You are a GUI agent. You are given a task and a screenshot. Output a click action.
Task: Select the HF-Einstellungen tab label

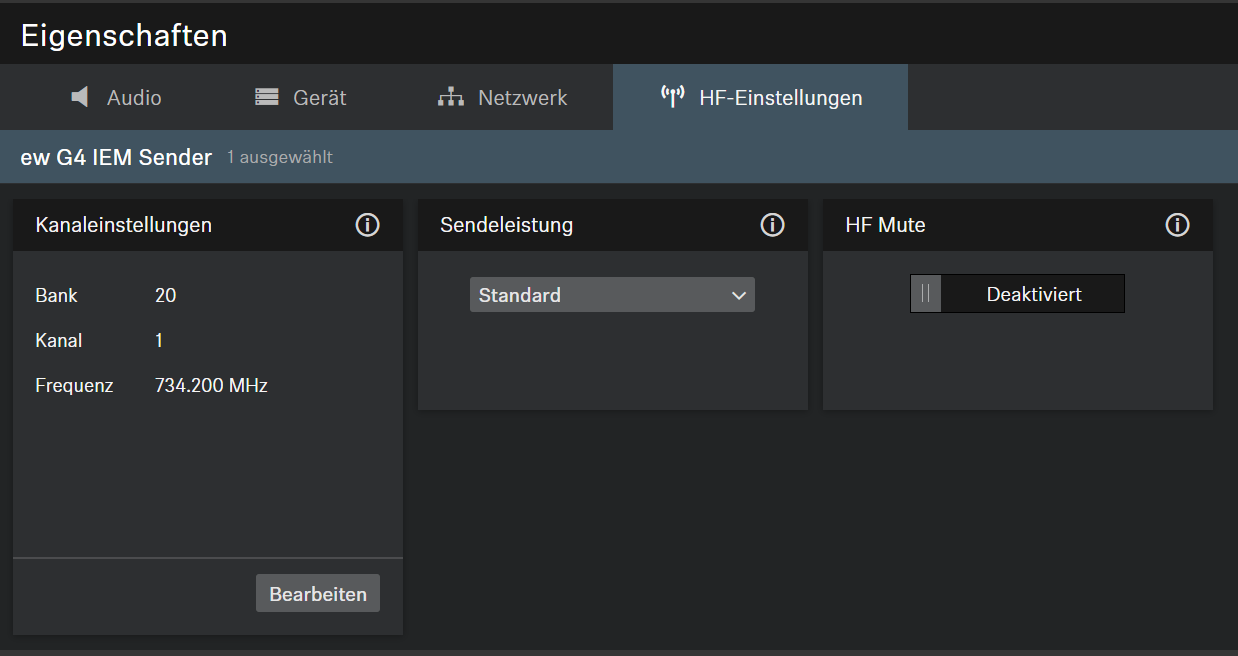click(780, 98)
